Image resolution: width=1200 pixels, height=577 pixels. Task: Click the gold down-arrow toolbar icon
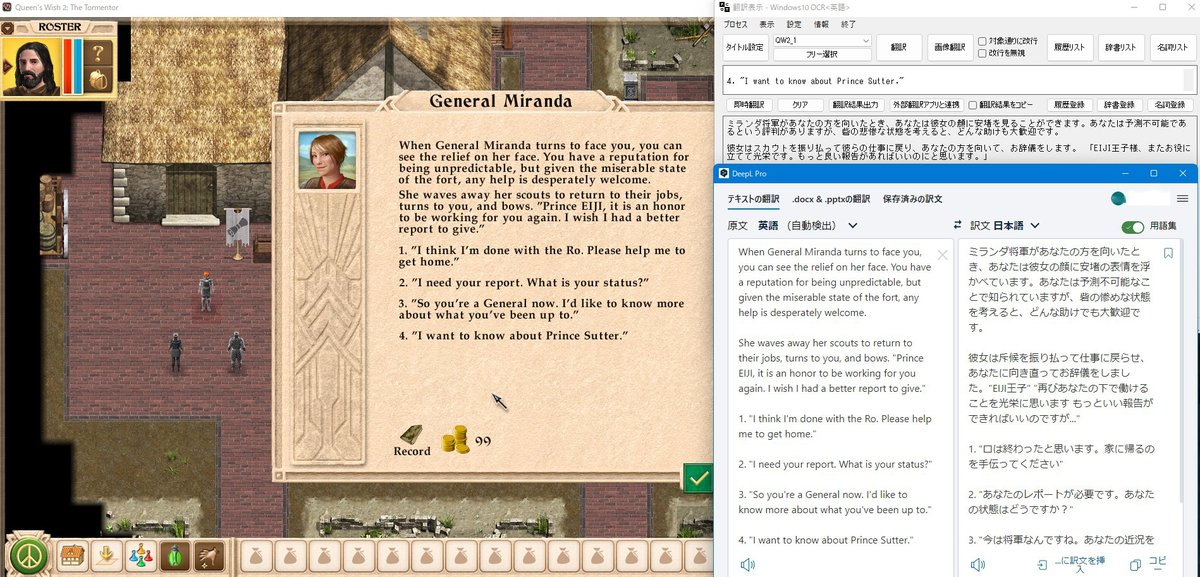[107, 555]
